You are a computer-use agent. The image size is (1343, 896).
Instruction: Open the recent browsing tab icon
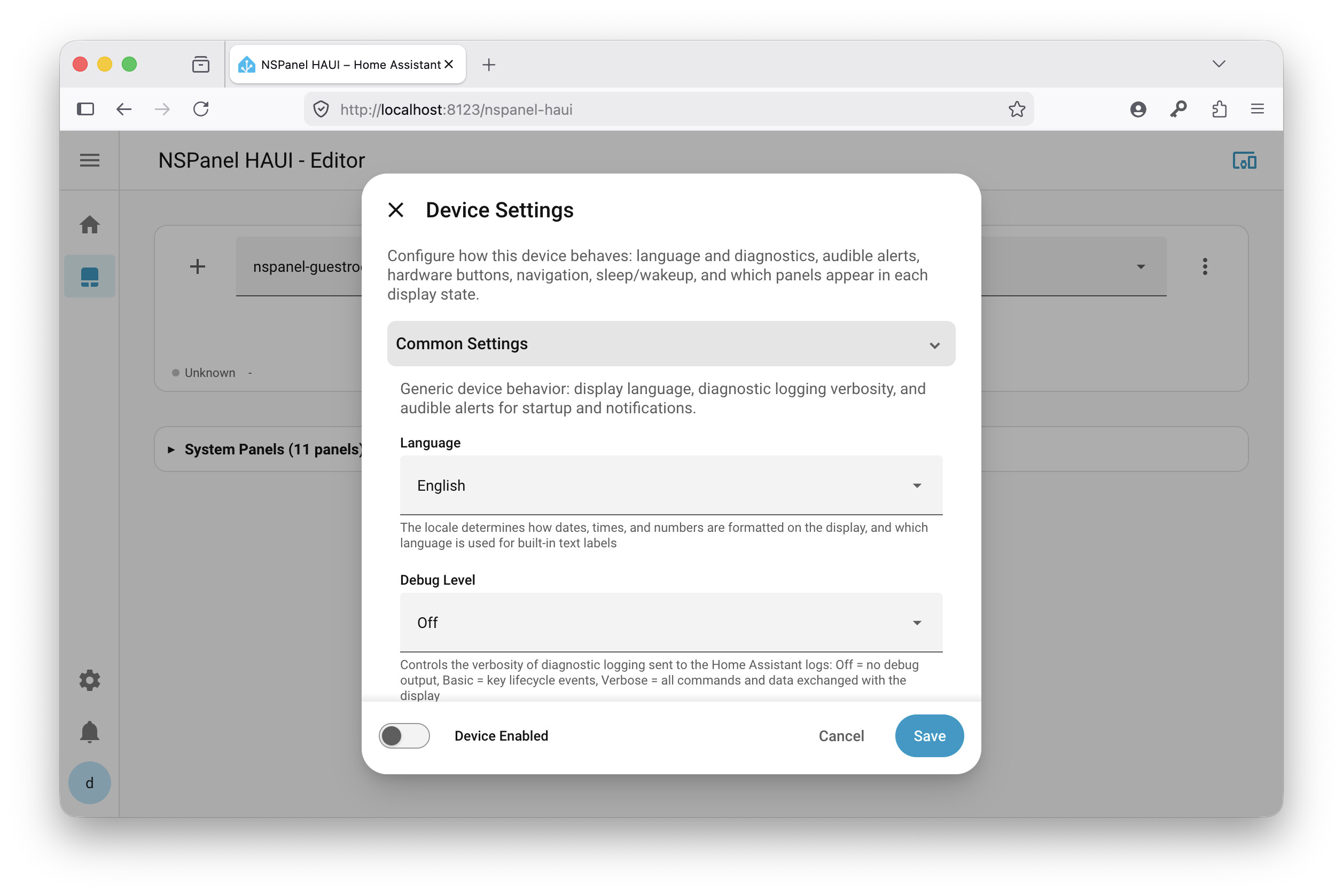201,65
